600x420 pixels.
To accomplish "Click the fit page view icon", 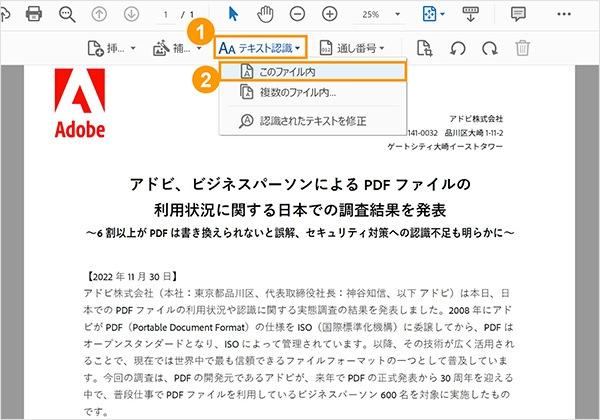I will tap(429, 14).
